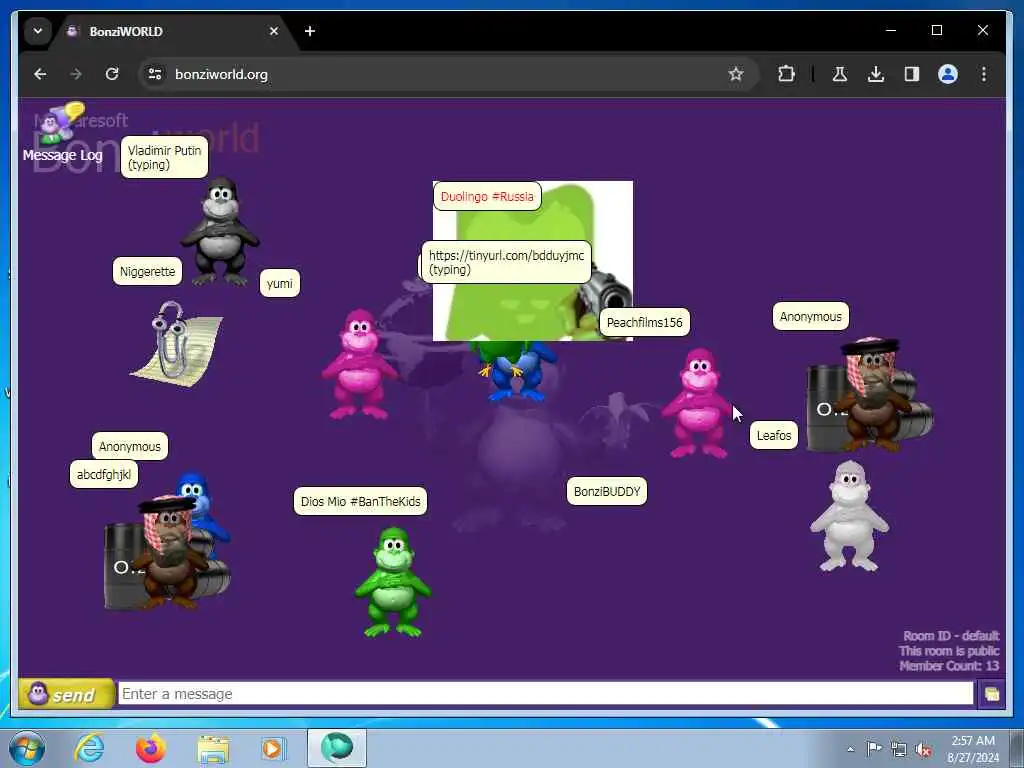Click the muted volume tray icon
Viewport: 1024px width, 768px height.
(923, 750)
